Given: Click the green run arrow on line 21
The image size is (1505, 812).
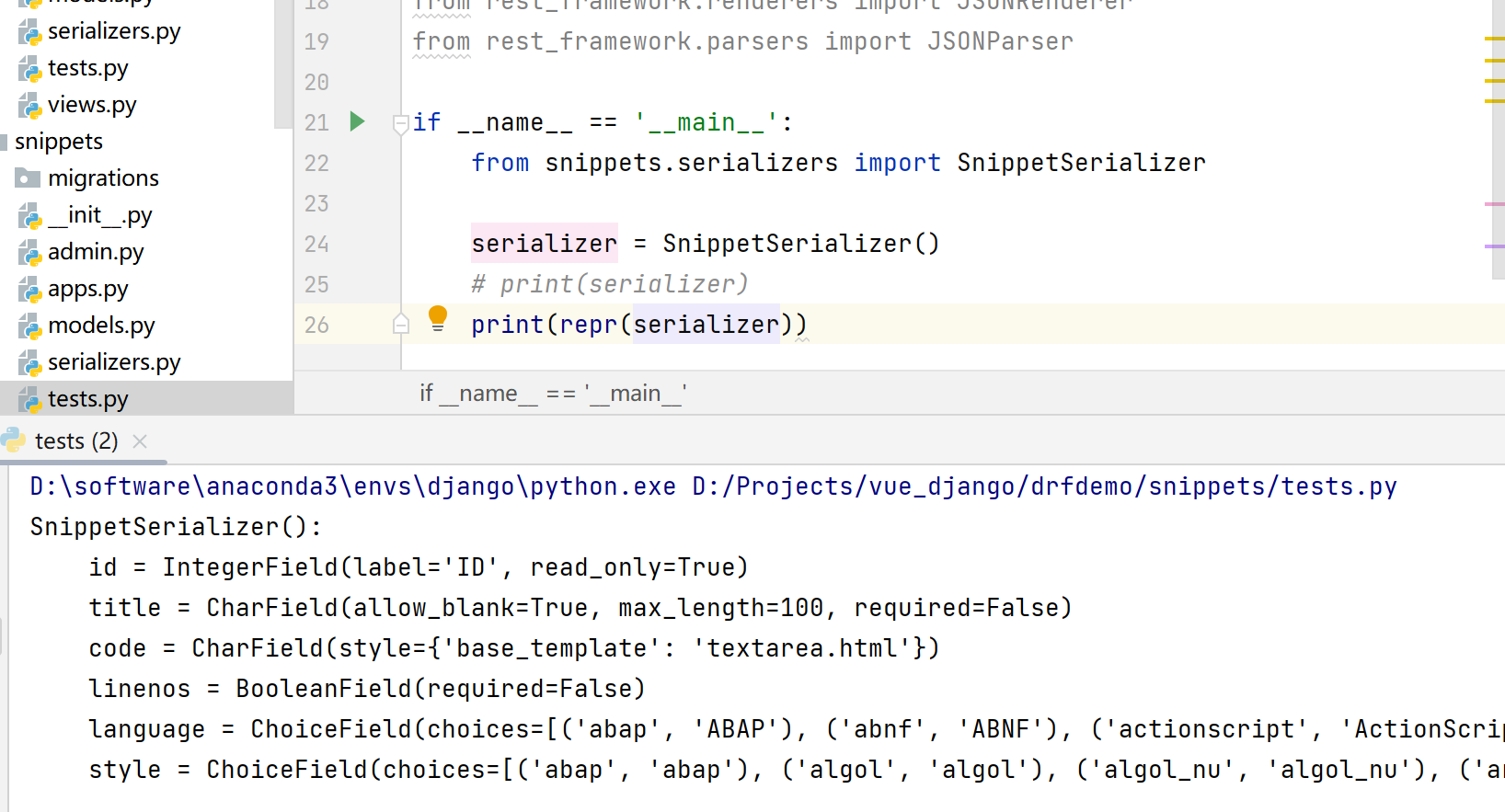Looking at the screenshot, I should click(358, 121).
